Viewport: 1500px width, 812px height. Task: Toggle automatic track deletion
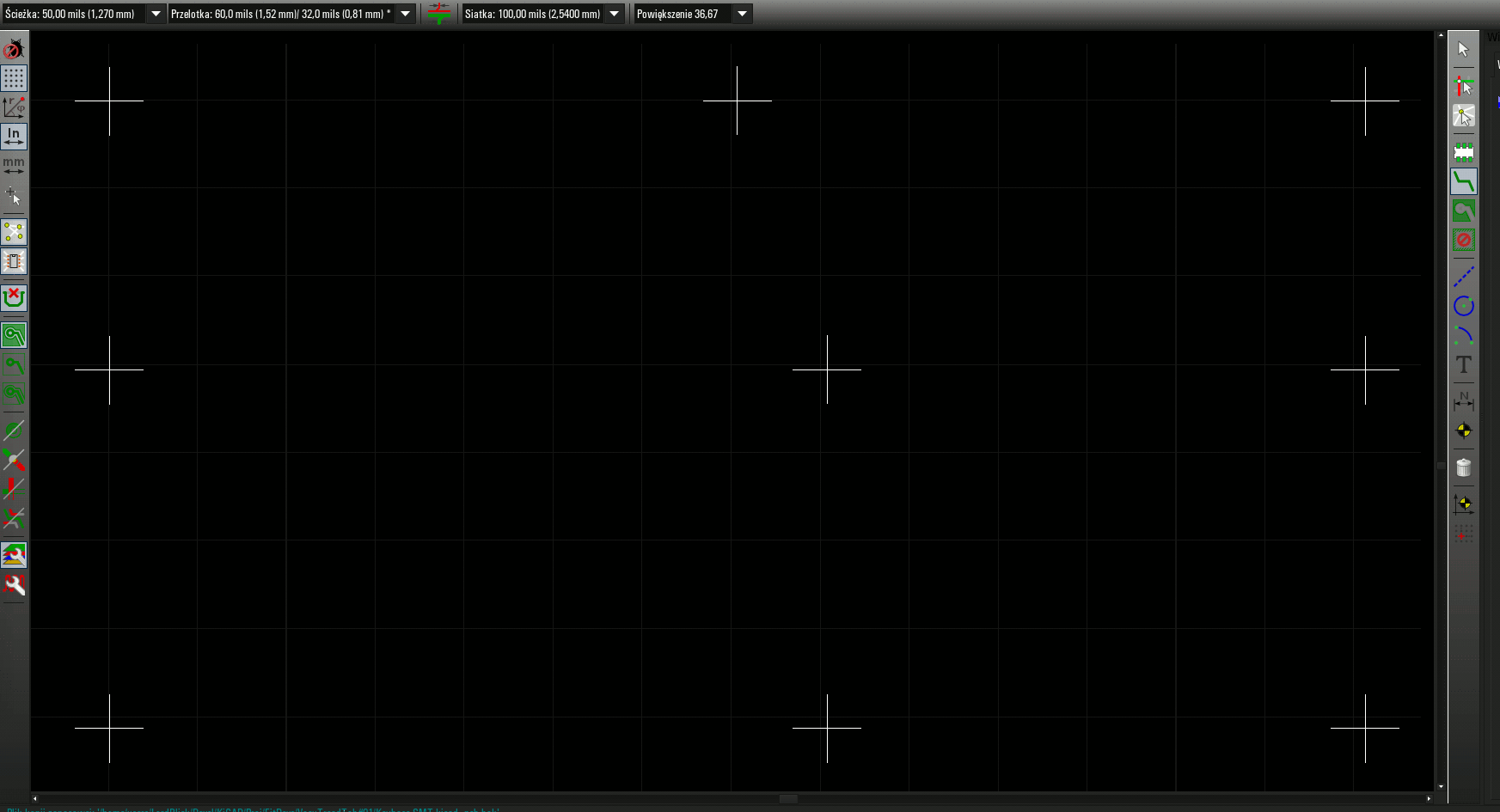pyautogui.click(x=14, y=298)
